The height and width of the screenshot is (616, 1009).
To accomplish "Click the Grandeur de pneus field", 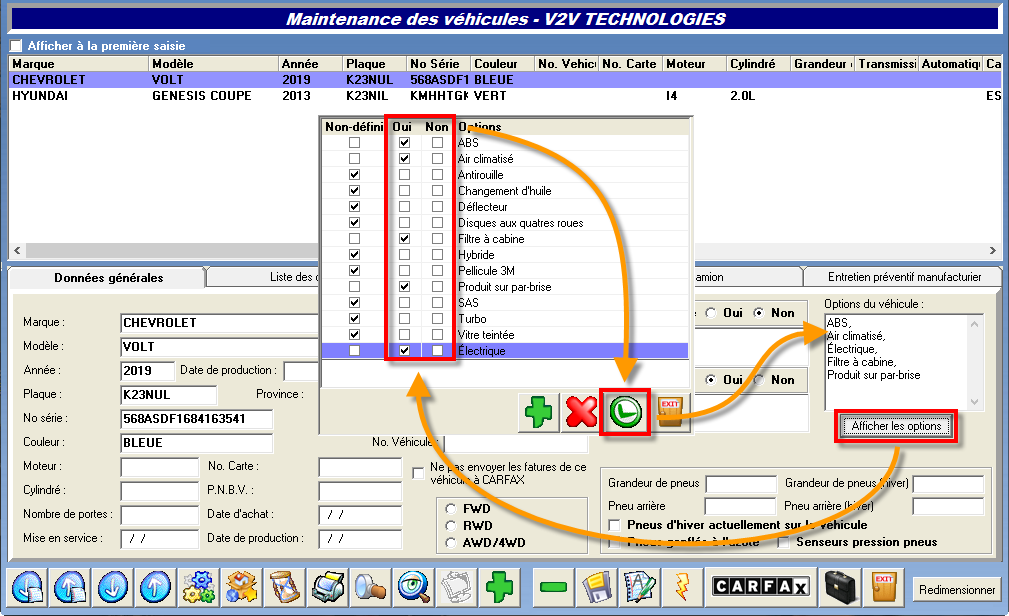I will tap(741, 483).
